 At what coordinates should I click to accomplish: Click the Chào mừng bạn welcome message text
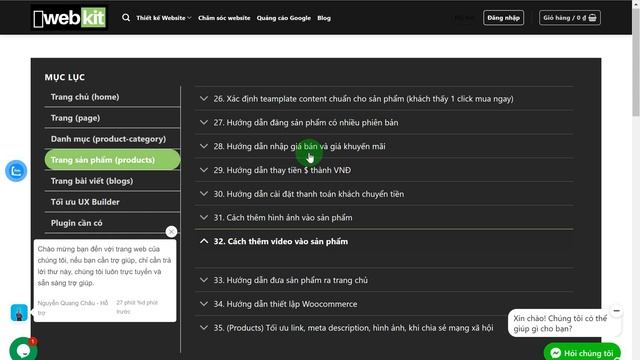point(104,266)
